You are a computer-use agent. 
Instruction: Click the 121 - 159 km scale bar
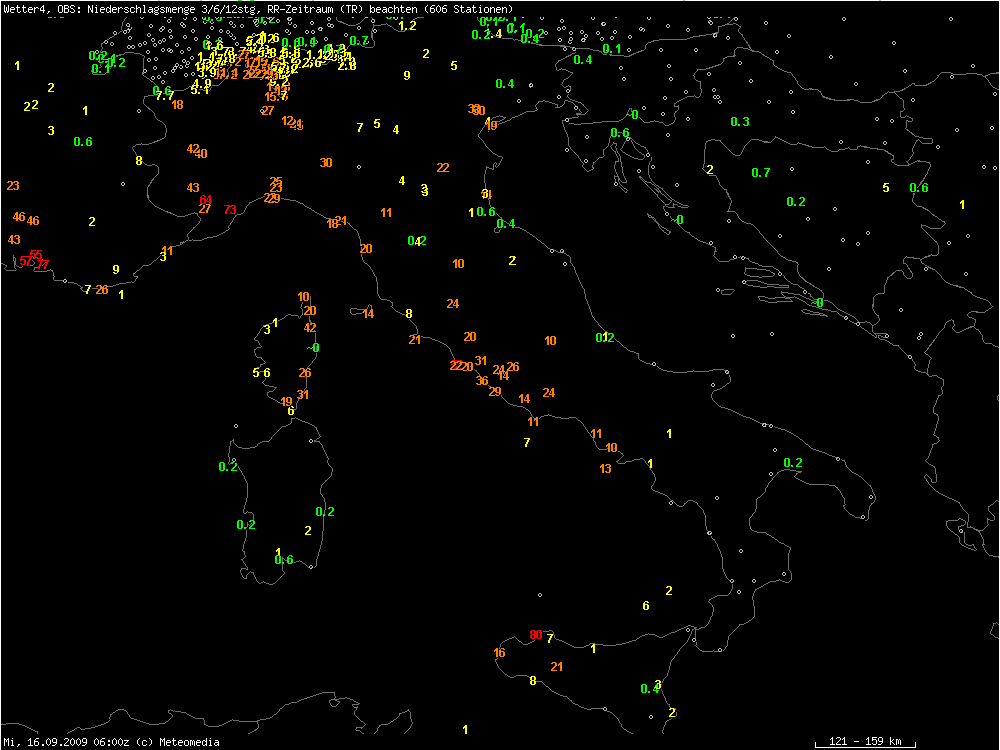[858, 741]
